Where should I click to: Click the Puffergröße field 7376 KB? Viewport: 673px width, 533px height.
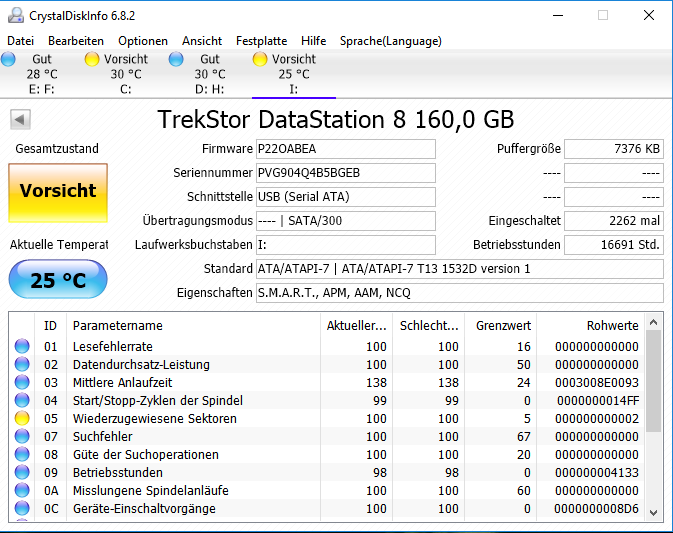(614, 149)
